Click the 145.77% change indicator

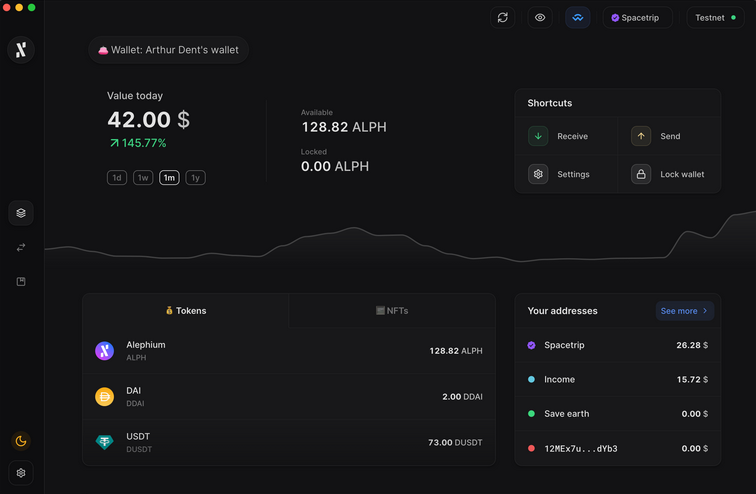tap(138, 143)
